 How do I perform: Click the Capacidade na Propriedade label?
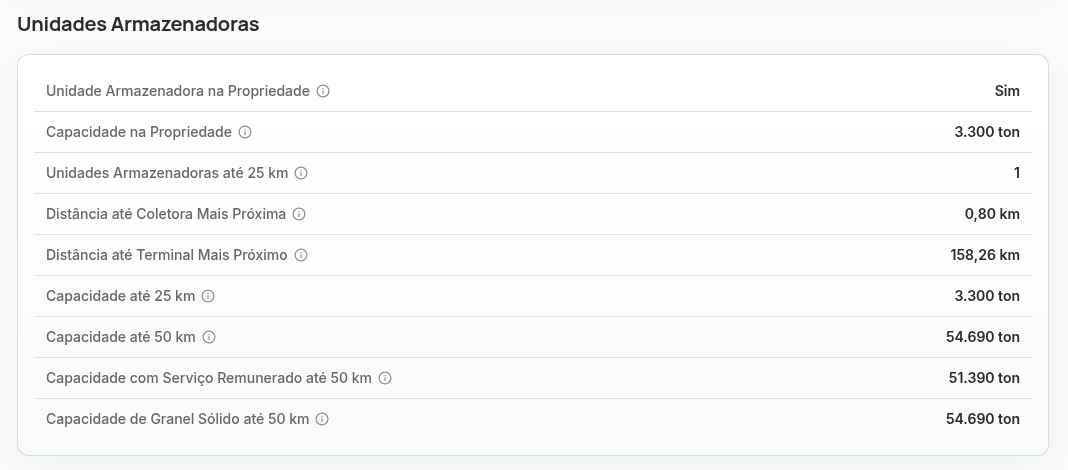coord(139,132)
